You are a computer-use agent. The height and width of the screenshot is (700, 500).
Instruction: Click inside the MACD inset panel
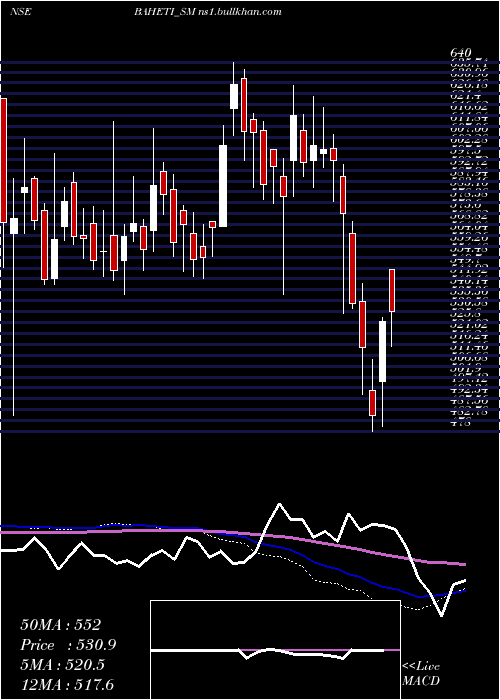coord(275,650)
